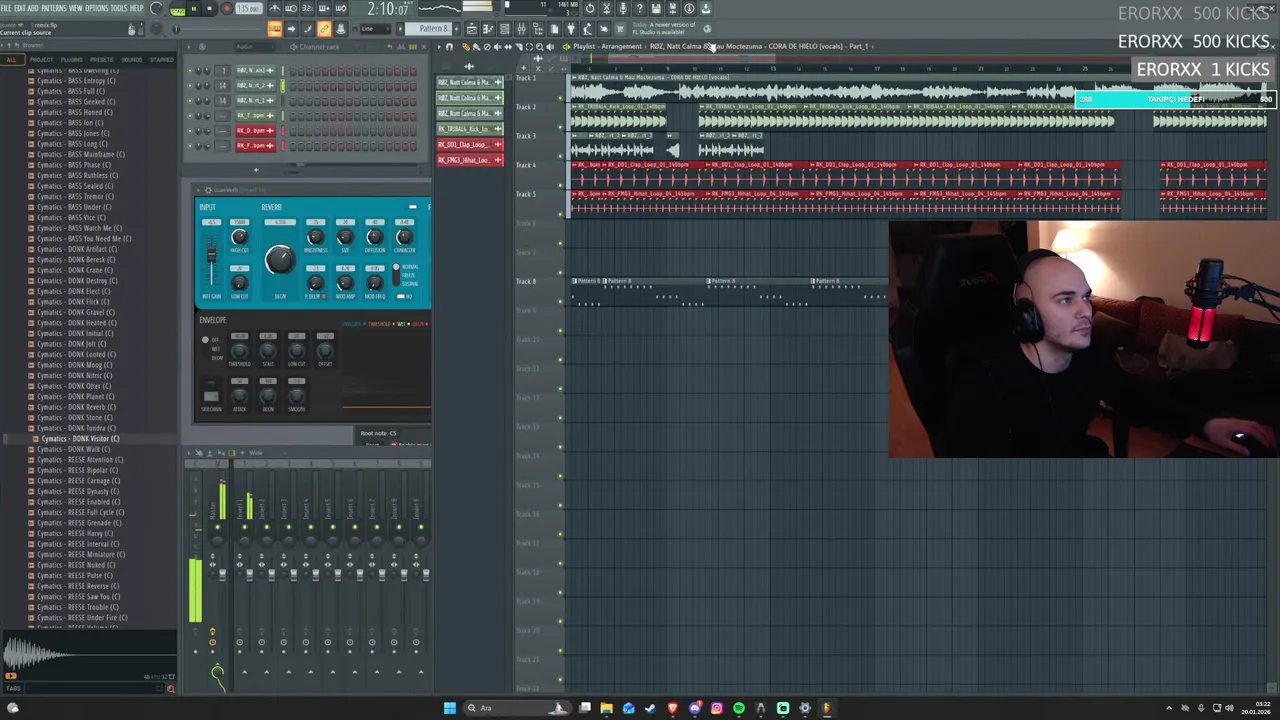Switch to the PLUGINS browser tab
This screenshot has width=1280, height=720.
(72, 60)
